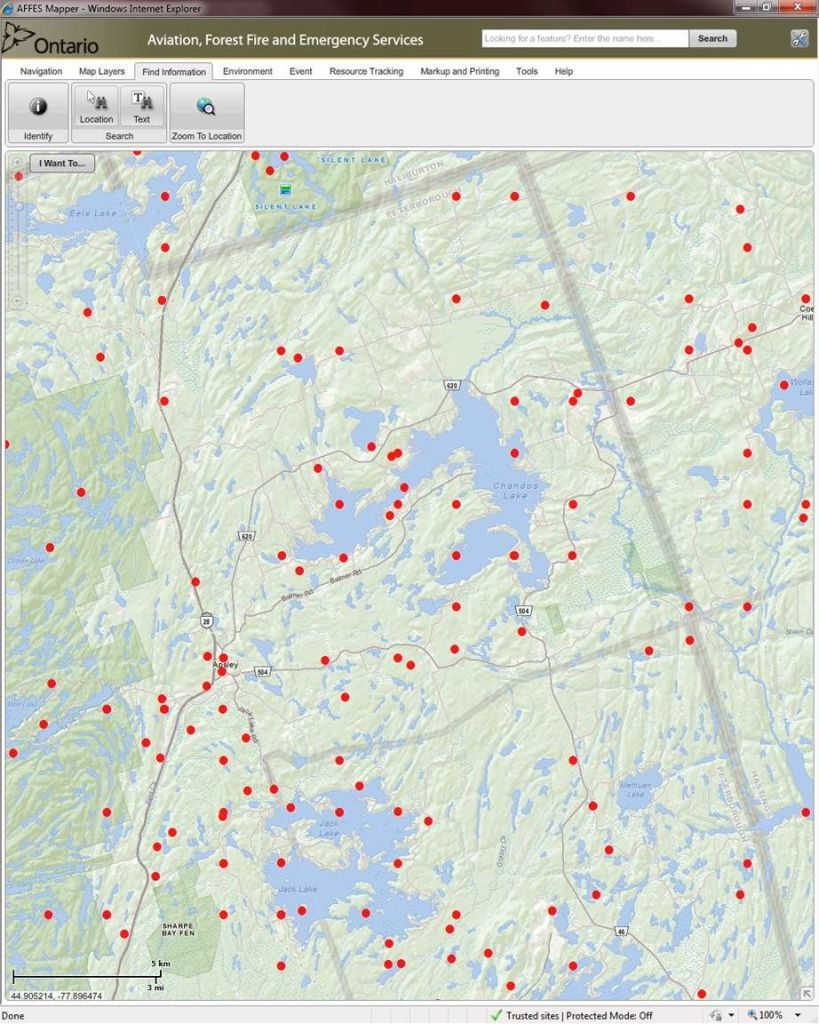
Task: Click the Zoom To Location globe icon
Action: [x=206, y=106]
